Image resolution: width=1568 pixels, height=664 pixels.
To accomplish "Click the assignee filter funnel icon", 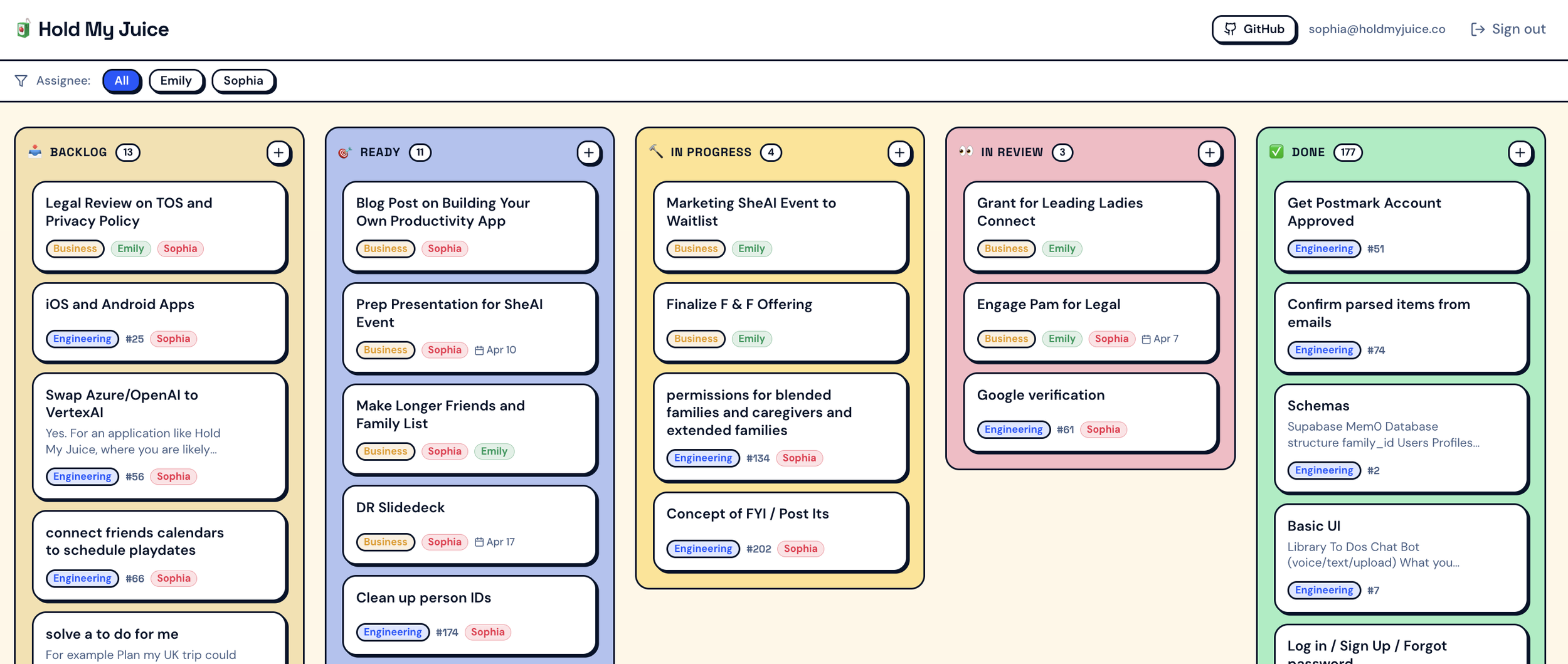I will click(21, 80).
